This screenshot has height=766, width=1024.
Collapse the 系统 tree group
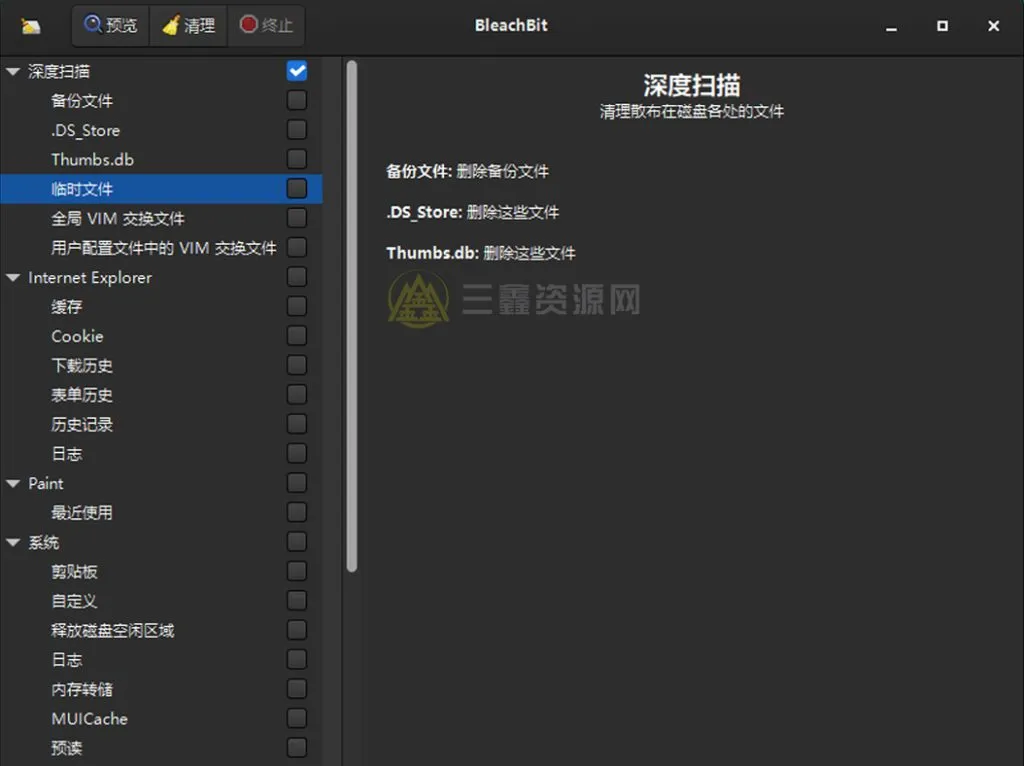click(13, 542)
